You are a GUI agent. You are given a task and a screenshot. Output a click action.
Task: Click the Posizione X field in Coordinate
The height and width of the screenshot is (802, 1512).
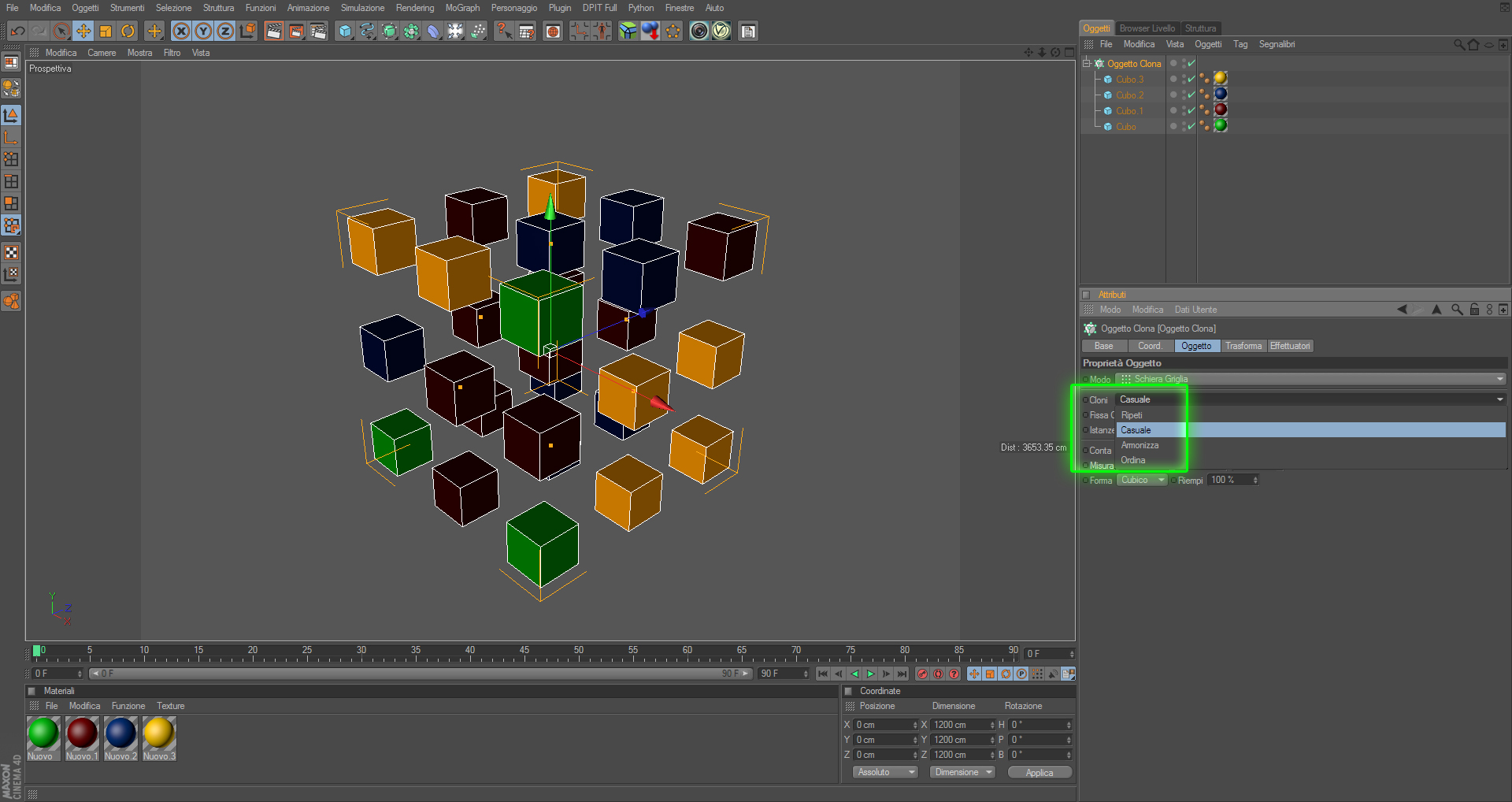click(x=885, y=725)
